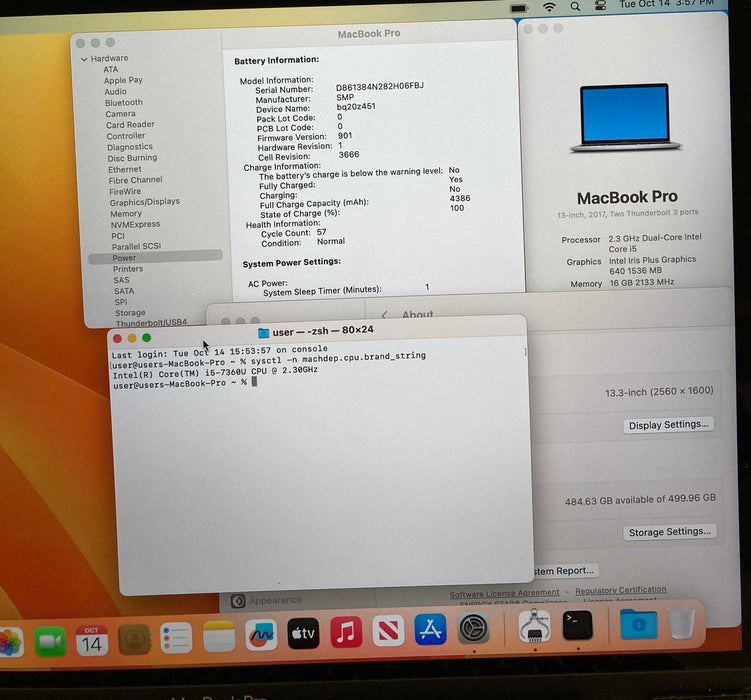
Task: Launch Reminders from the dock
Action: click(176, 637)
